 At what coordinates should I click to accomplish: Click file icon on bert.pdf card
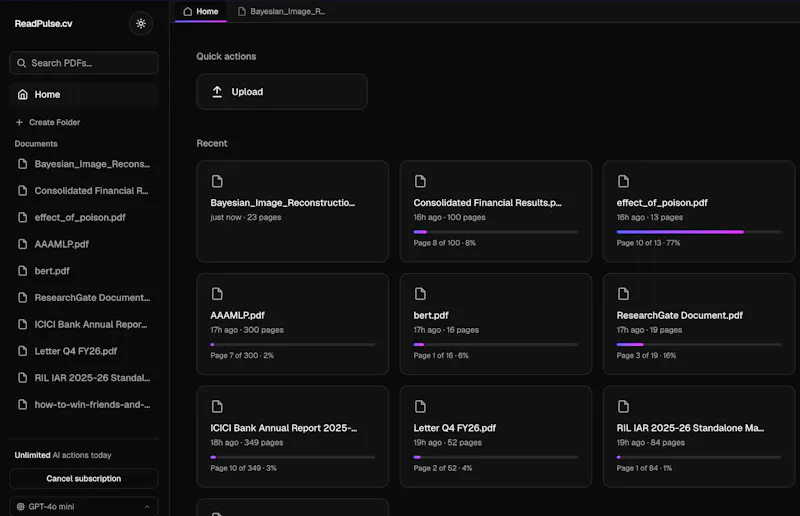(x=420, y=294)
